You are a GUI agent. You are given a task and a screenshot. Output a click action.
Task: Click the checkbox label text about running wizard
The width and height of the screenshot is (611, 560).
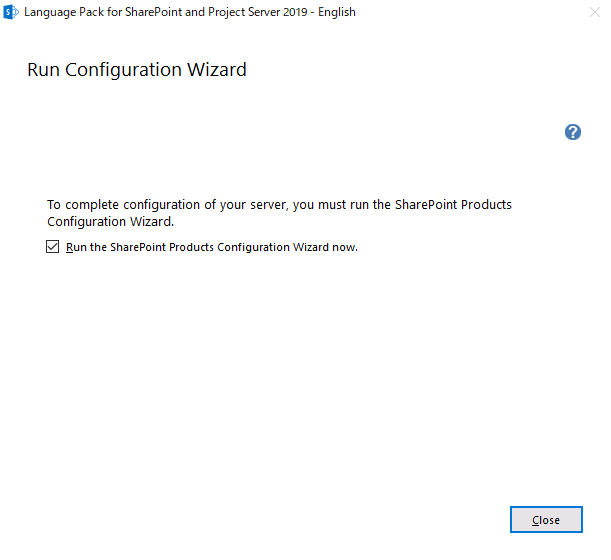(x=212, y=247)
